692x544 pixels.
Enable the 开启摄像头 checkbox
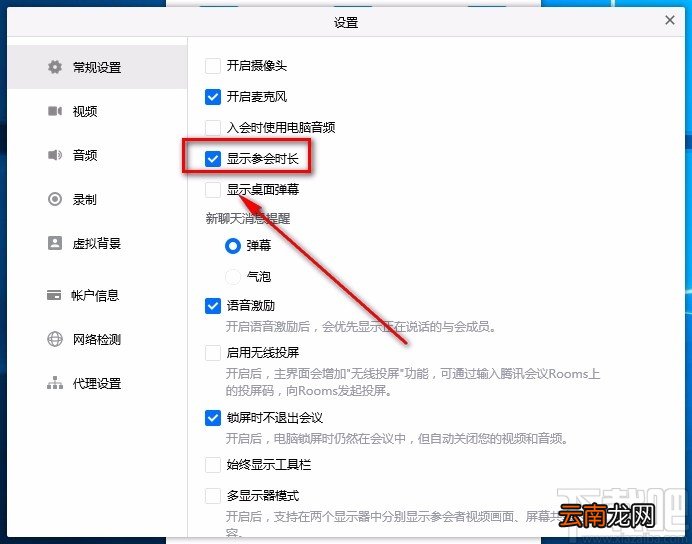point(213,66)
